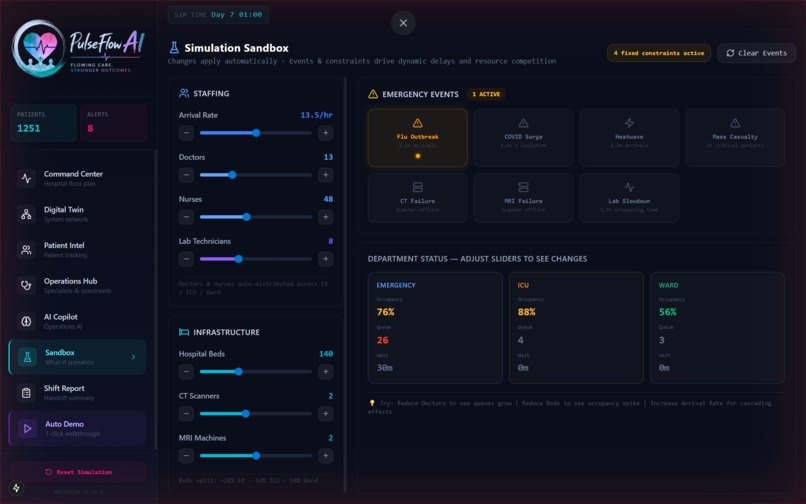This screenshot has height=504, width=806.
Task: Open Operations Hub page
Action: tap(77, 285)
